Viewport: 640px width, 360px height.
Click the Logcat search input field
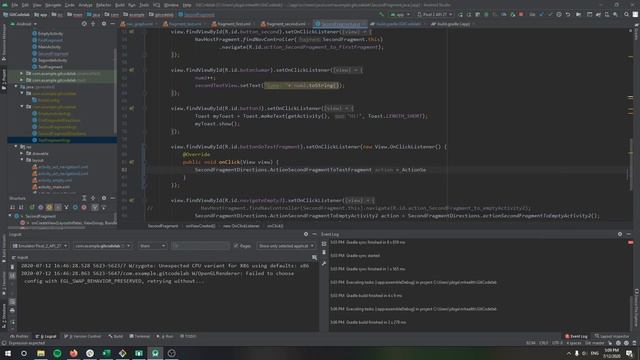click(x=200, y=246)
